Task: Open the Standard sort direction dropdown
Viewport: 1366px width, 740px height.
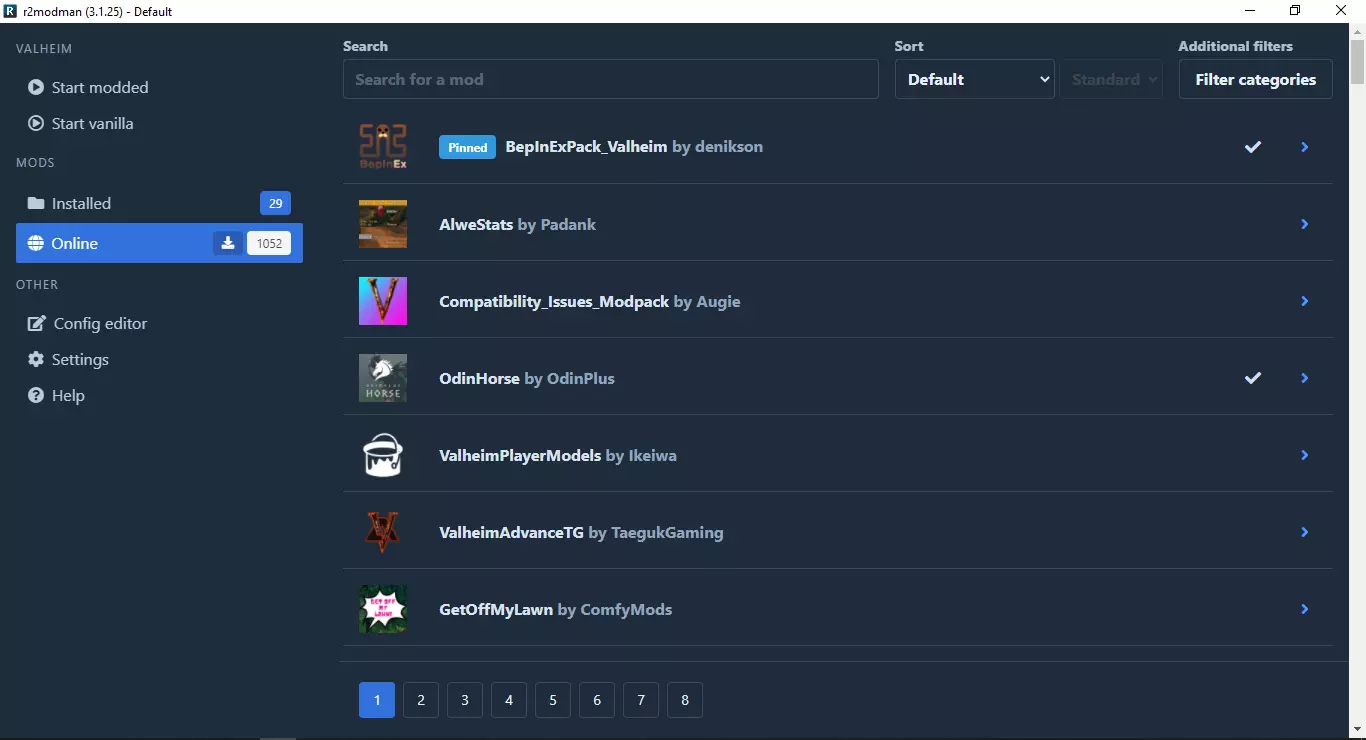Action: (1113, 79)
